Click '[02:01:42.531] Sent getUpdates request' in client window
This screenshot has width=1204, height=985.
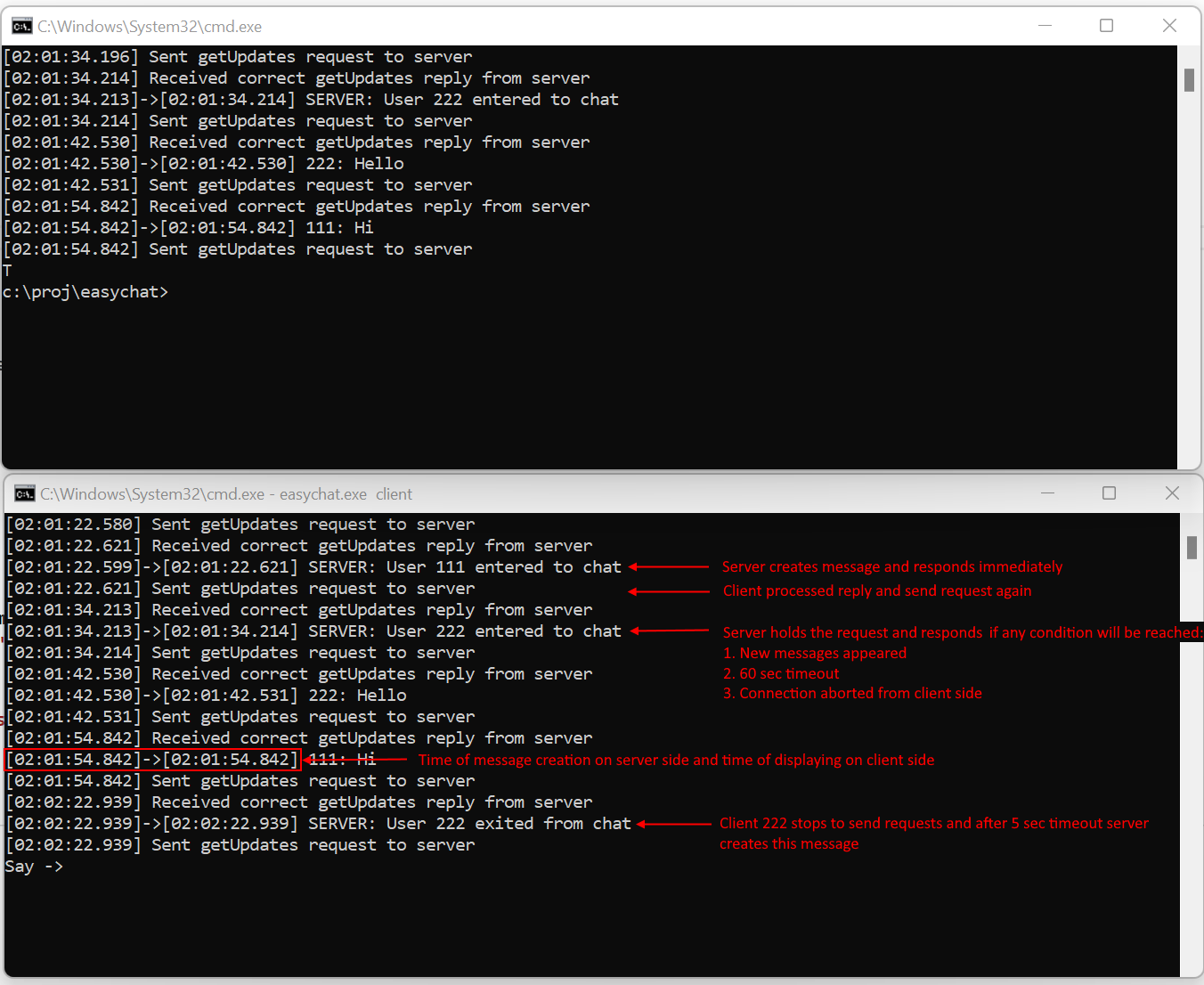click(x=240, y=717)
